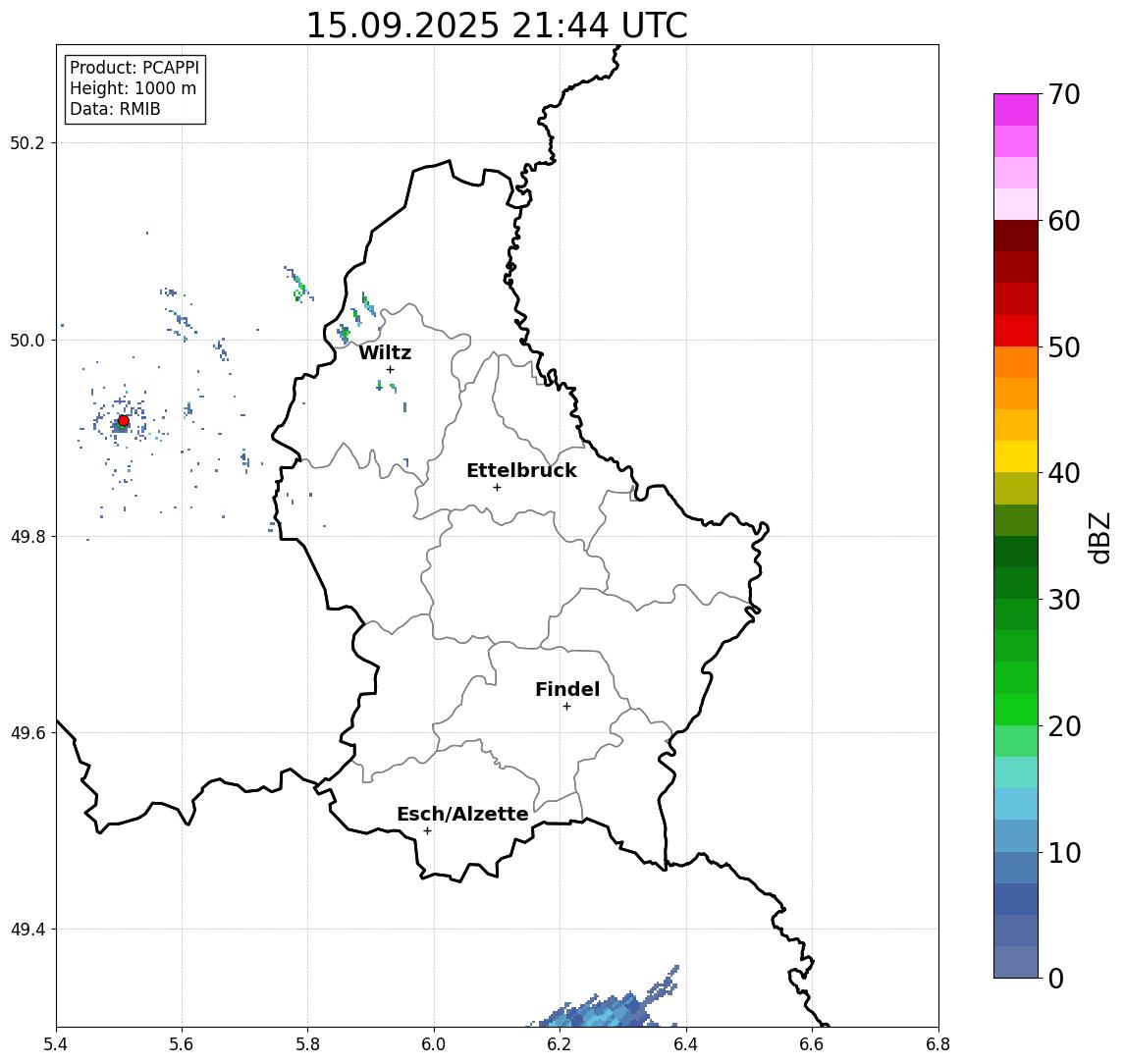Select the Findel station label
1124x1064 pixels.
click(x=567, y=689)
